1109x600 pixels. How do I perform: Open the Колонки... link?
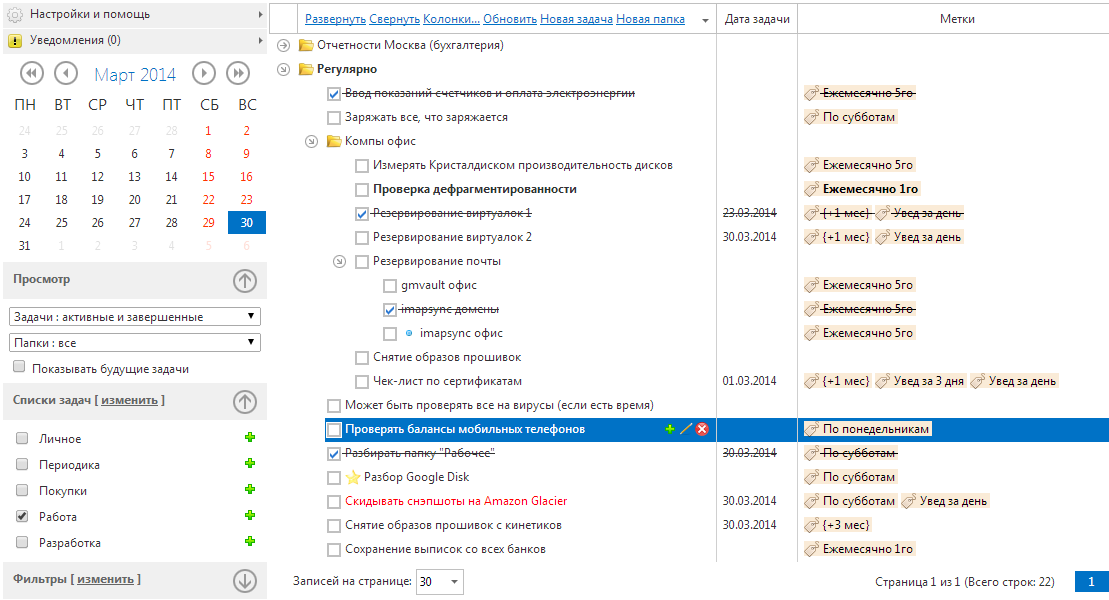[451, 19]
